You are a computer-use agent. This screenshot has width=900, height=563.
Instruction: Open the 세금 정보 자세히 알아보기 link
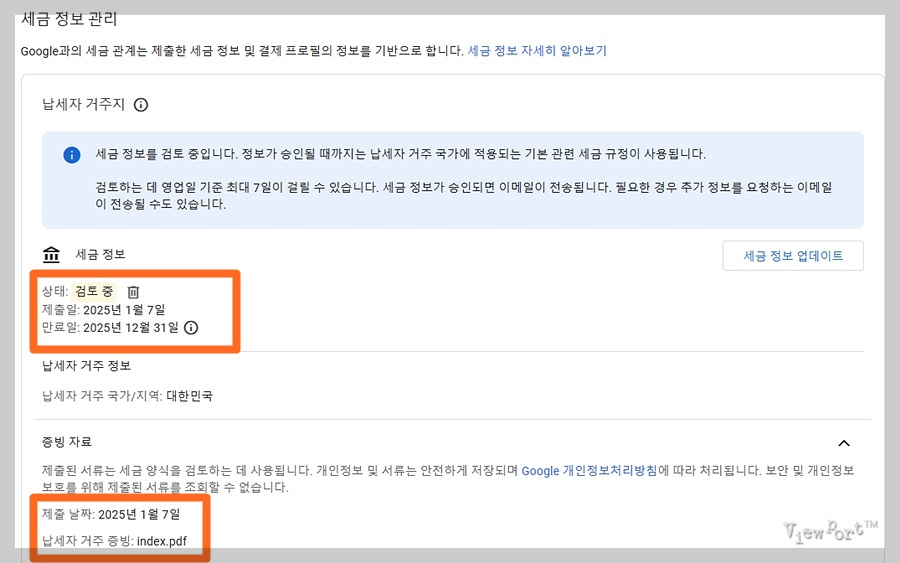point(537,51)
